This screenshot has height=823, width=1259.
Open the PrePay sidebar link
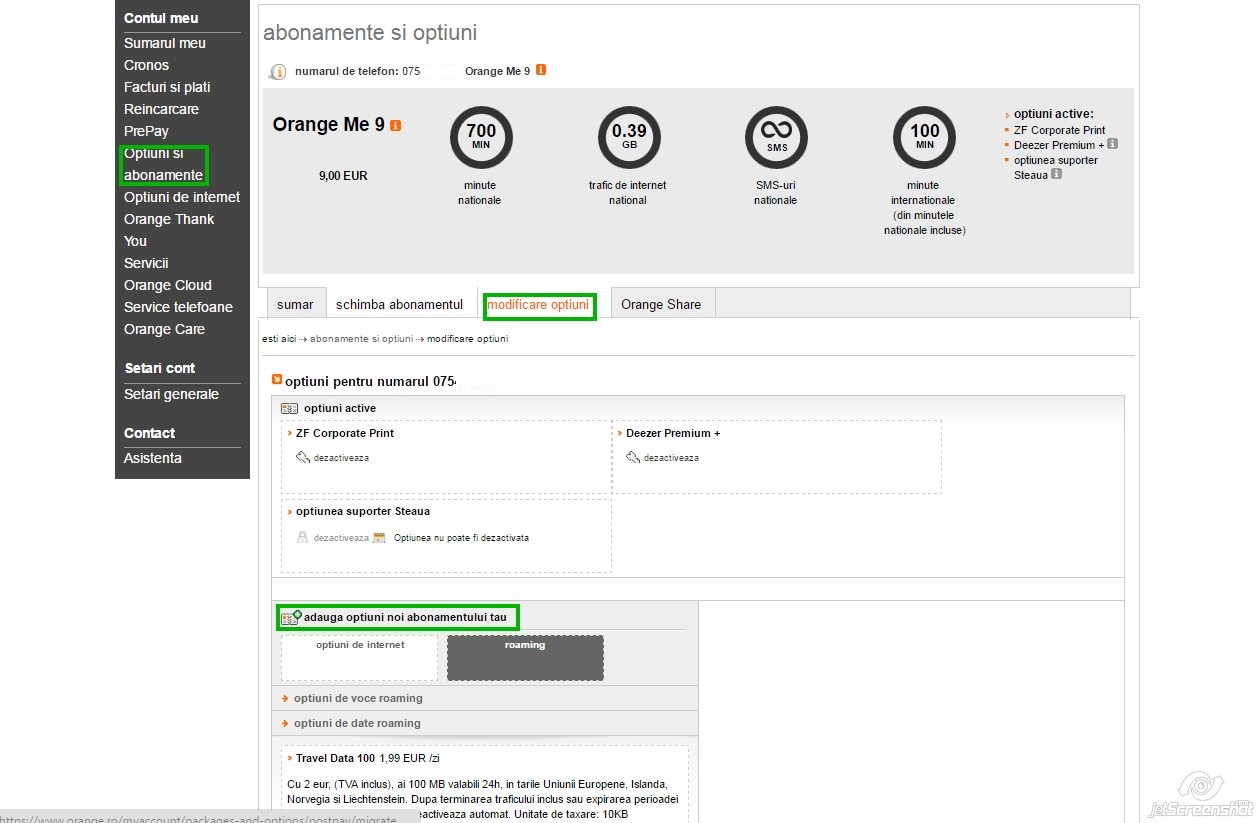coord(146,131)
